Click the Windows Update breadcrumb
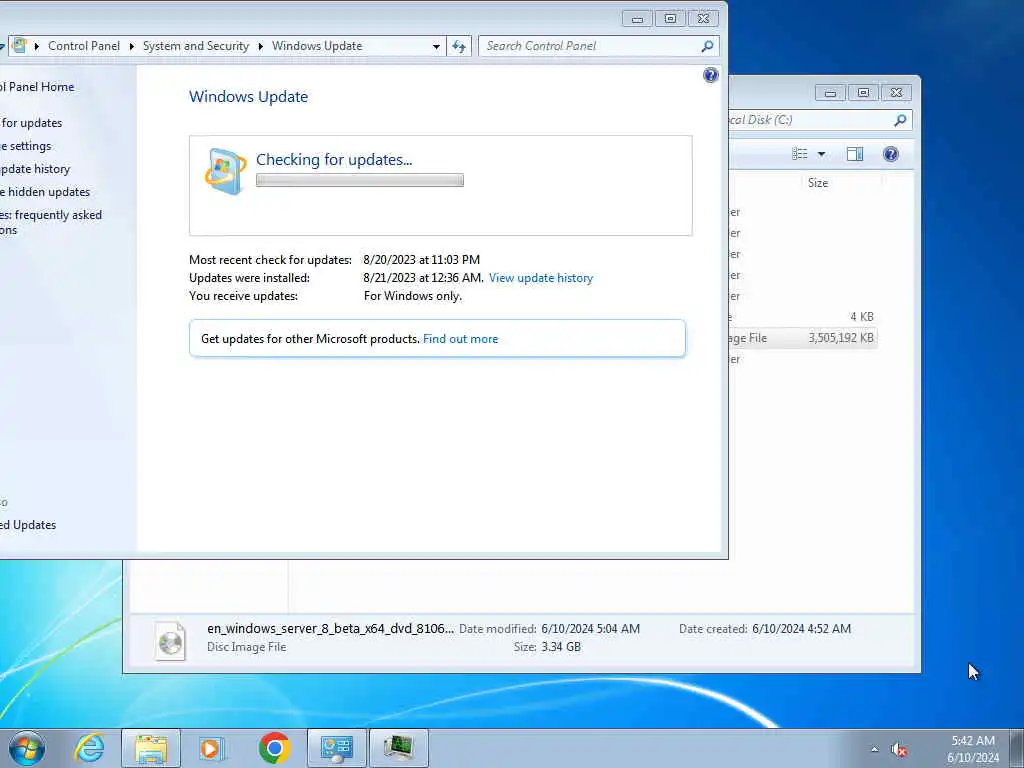Viewport: 1024px width, 768px height. [x=317, y=46]
